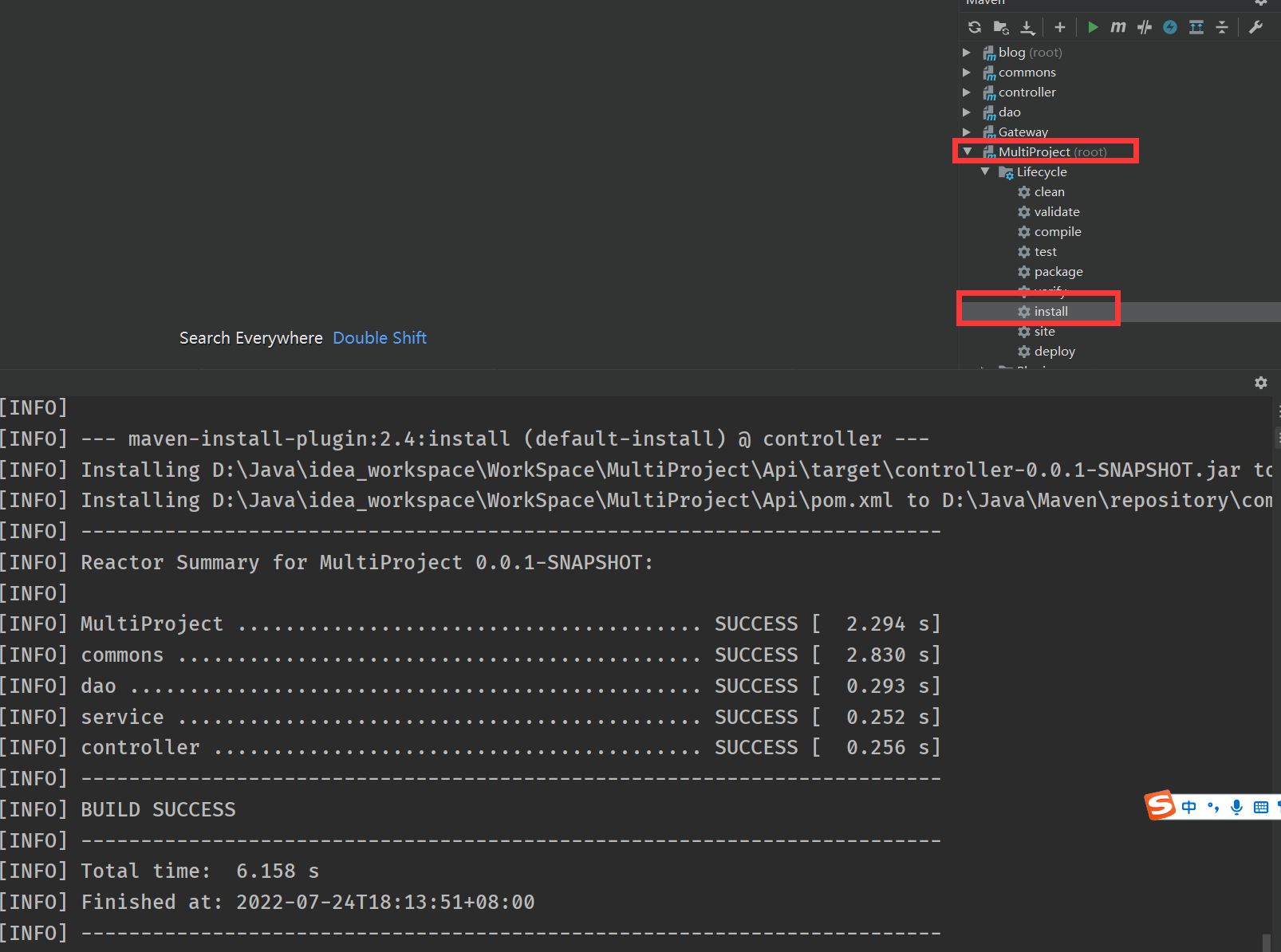
Task: Open run console settings gear
Action: click(1261, 383)
